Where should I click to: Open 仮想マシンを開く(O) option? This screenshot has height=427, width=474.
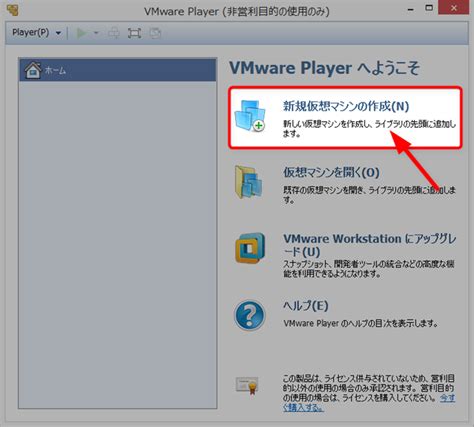point(331,172)
